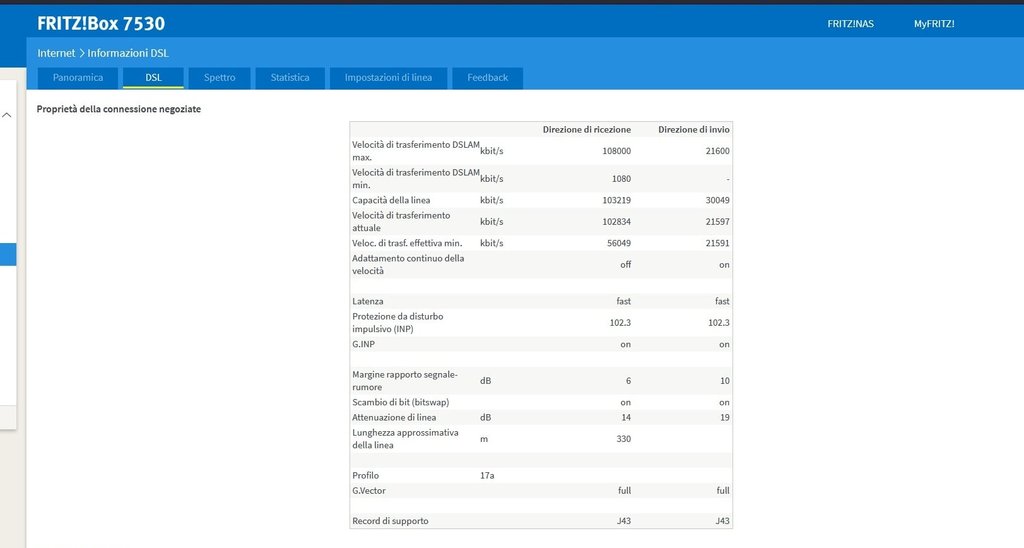Switch to the Spettro tab
The width and height of the screenshot is (1024, 548).
click(219, 78)
